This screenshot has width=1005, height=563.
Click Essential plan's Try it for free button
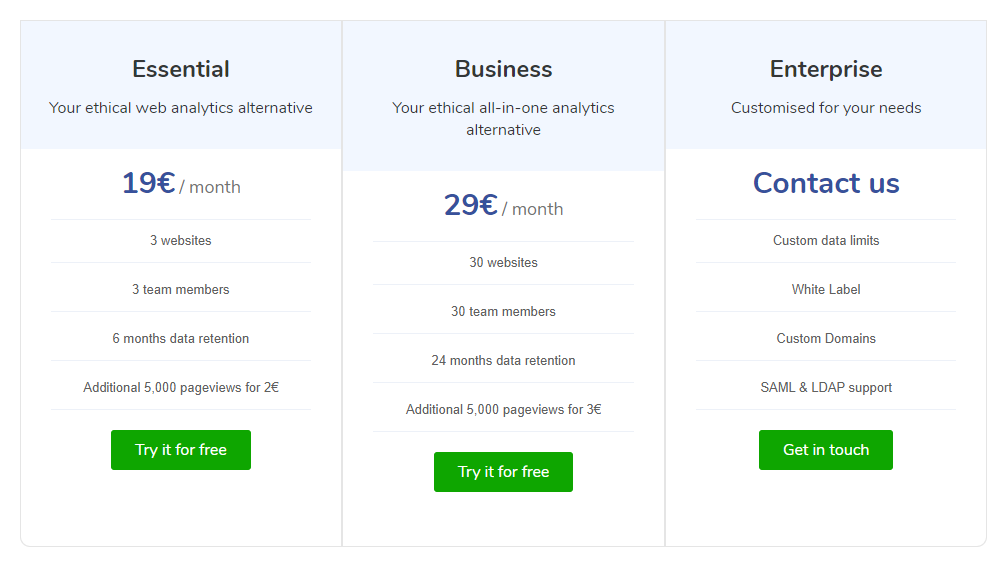181,450
